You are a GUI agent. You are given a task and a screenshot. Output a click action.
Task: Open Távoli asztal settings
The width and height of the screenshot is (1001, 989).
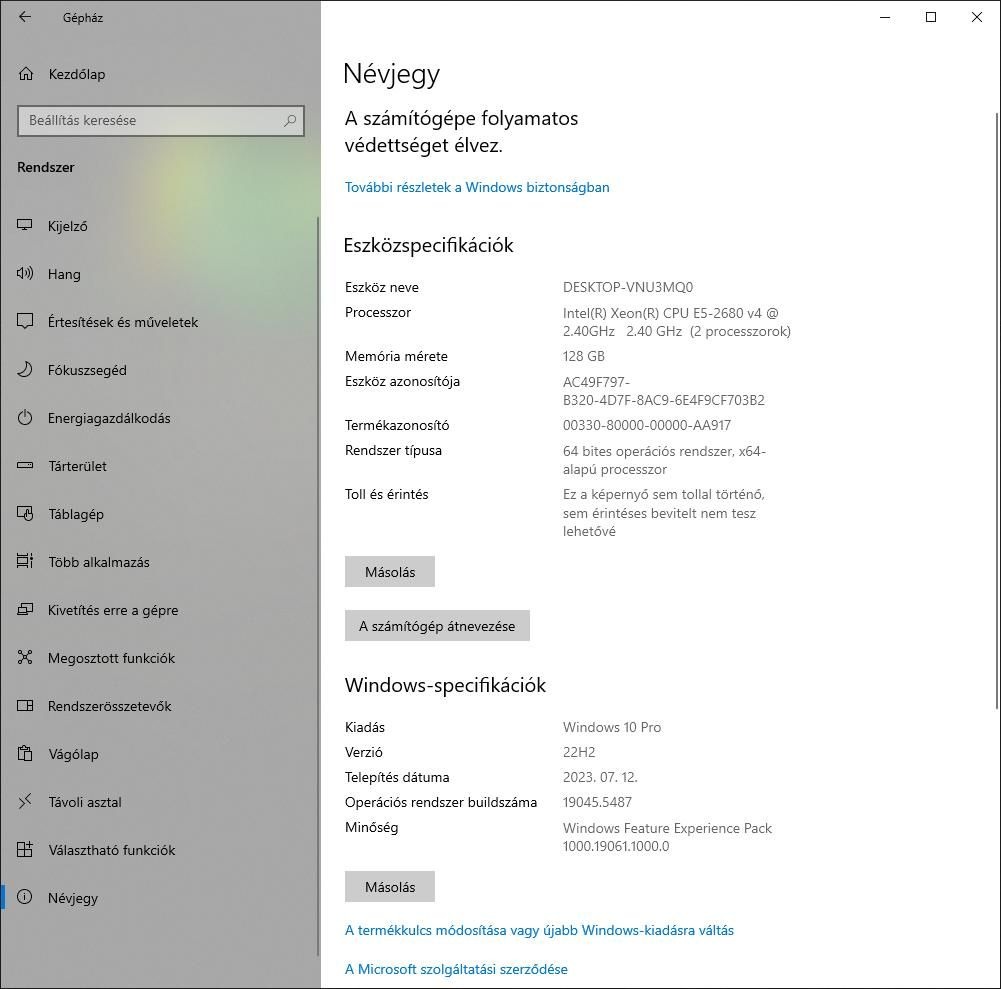tap(160, 802)
